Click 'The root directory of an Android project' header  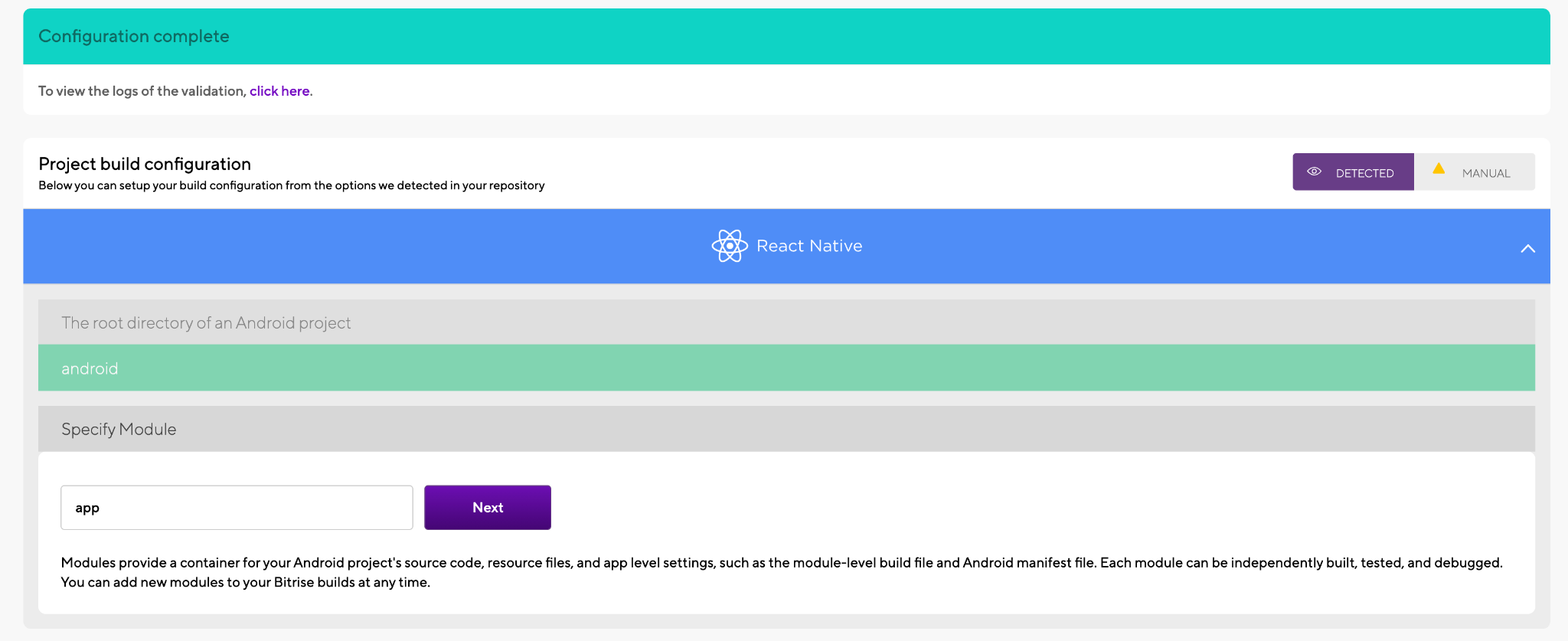[x=786, y=322]
